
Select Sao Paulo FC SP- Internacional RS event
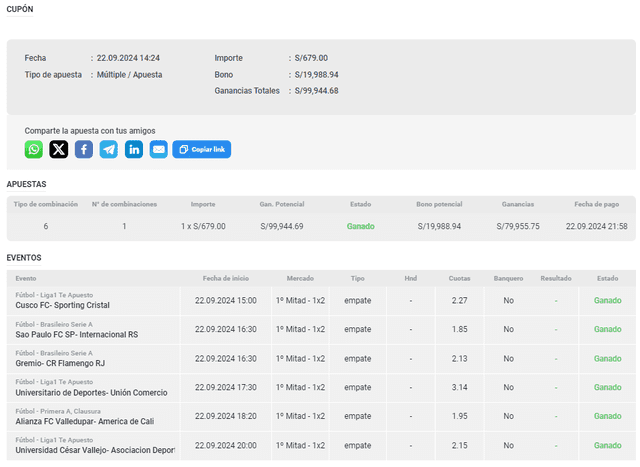click(77, 335)
